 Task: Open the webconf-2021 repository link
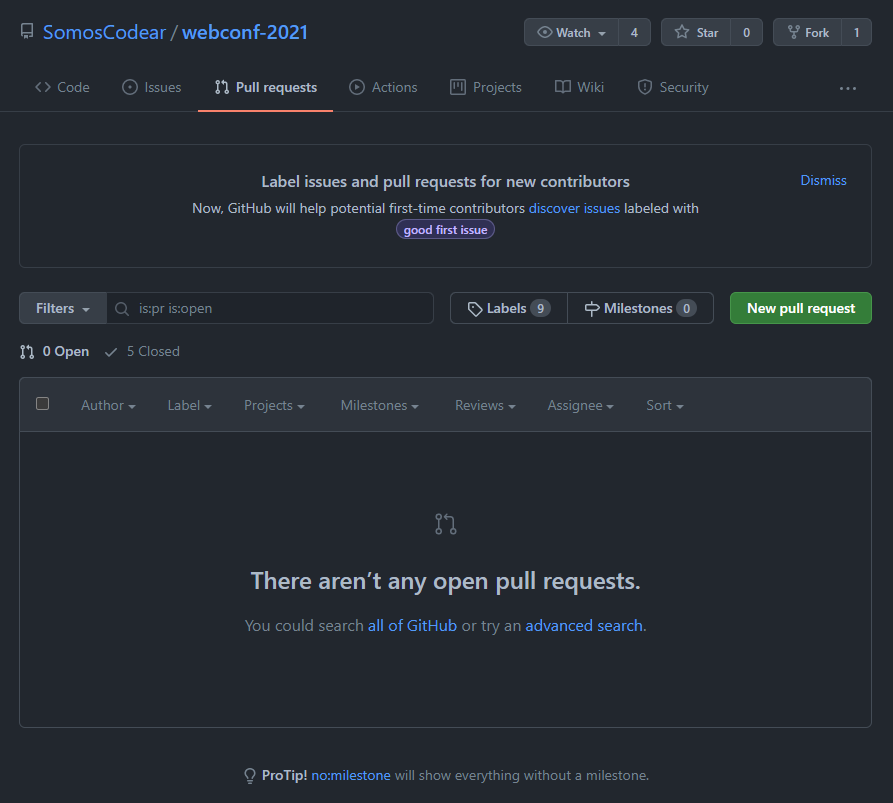pyautogui.click(x=245, y=32)
